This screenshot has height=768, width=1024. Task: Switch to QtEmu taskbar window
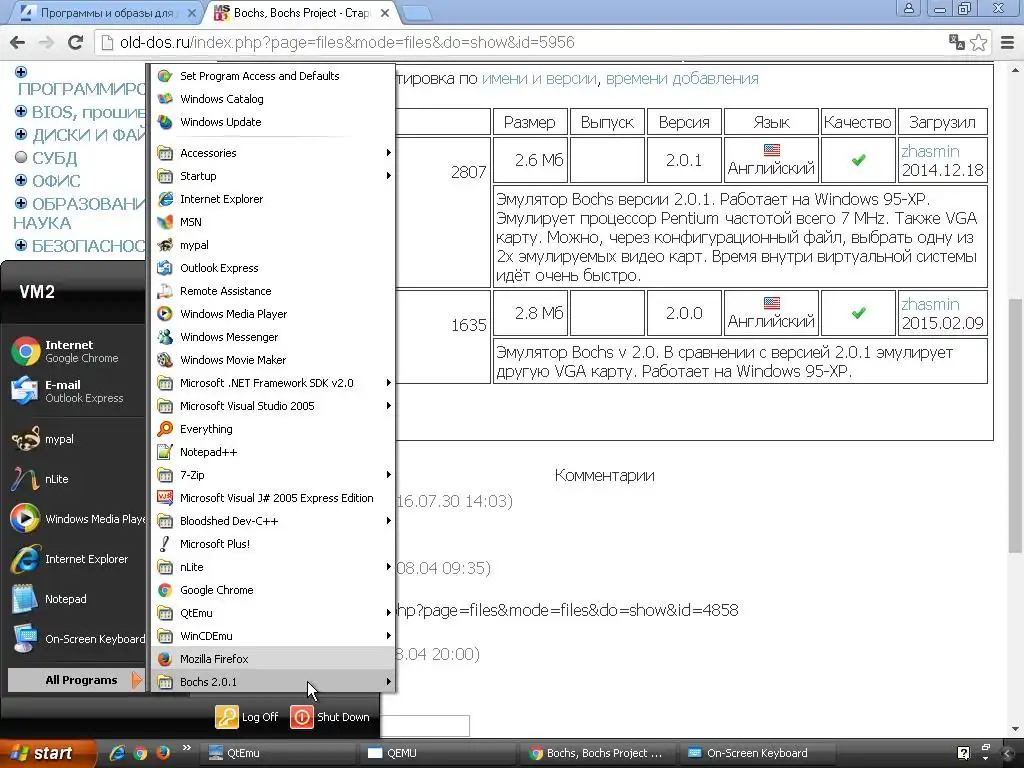tap(278, 753)
